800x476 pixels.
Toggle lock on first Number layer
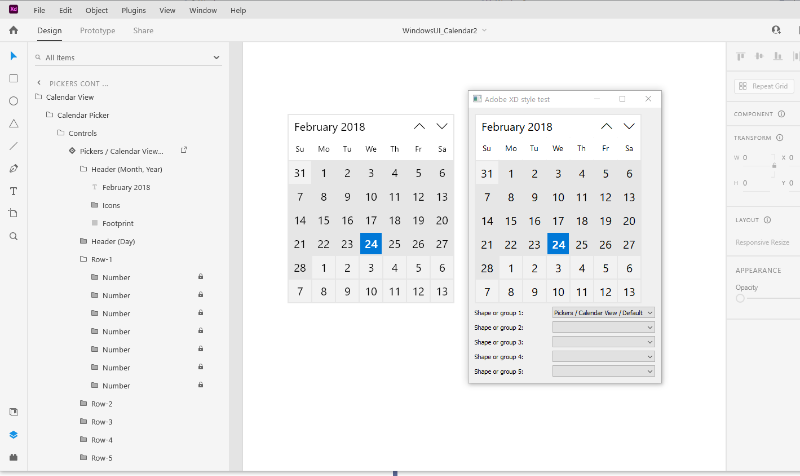[x=201, y=277]
